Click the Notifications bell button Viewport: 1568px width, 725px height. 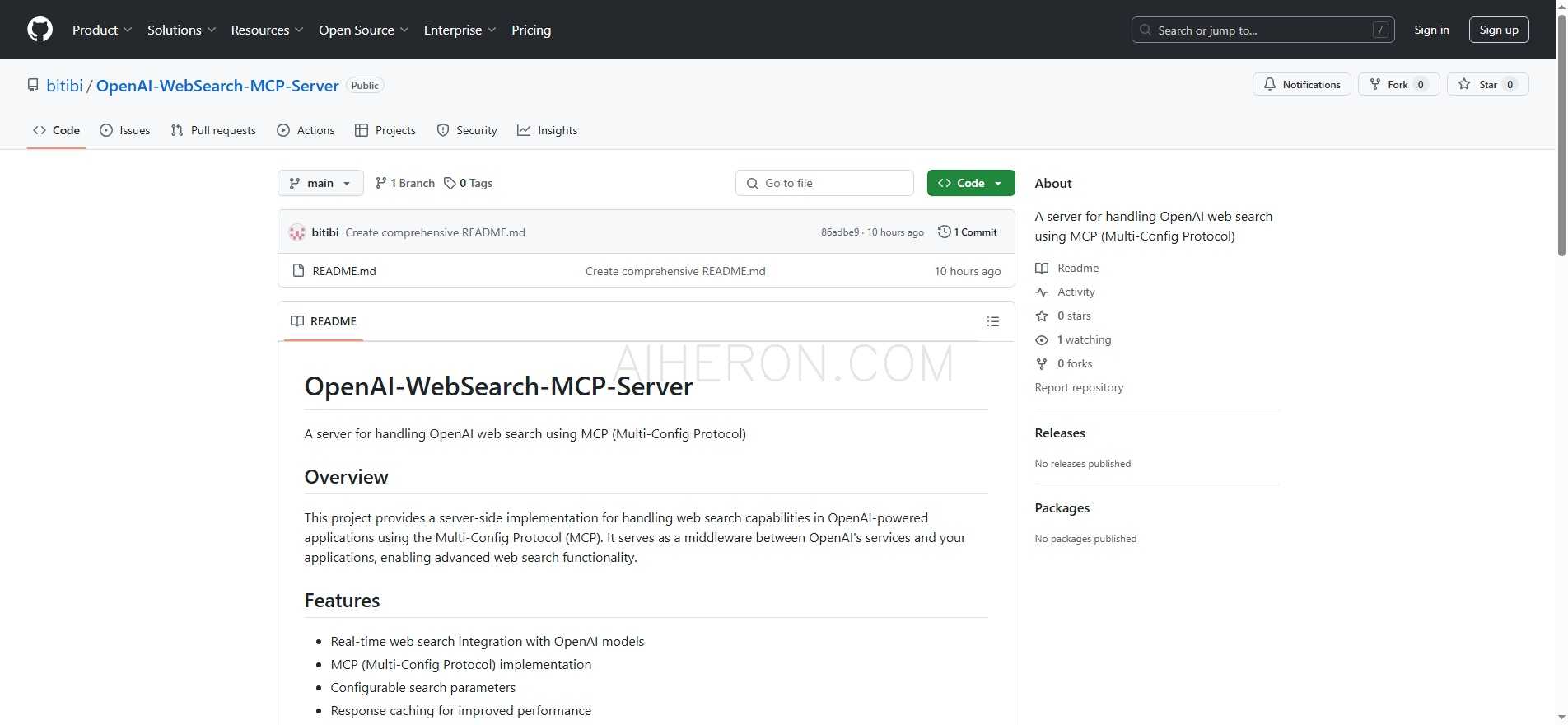coord(1301,84)
